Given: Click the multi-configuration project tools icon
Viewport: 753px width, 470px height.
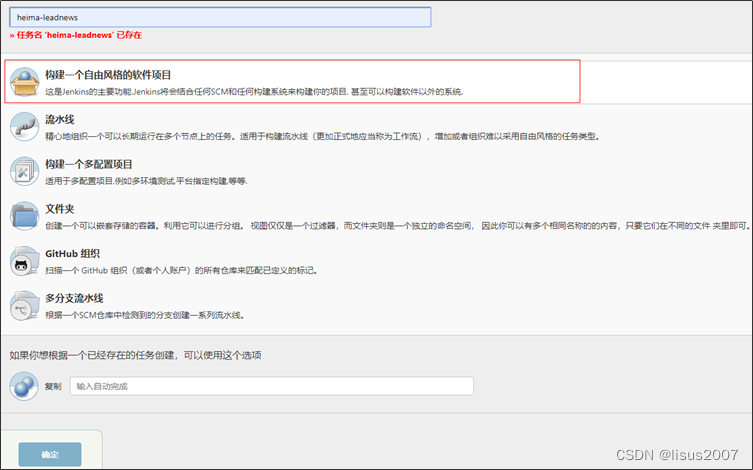Looking at the screenshot, I should point(24,171).
